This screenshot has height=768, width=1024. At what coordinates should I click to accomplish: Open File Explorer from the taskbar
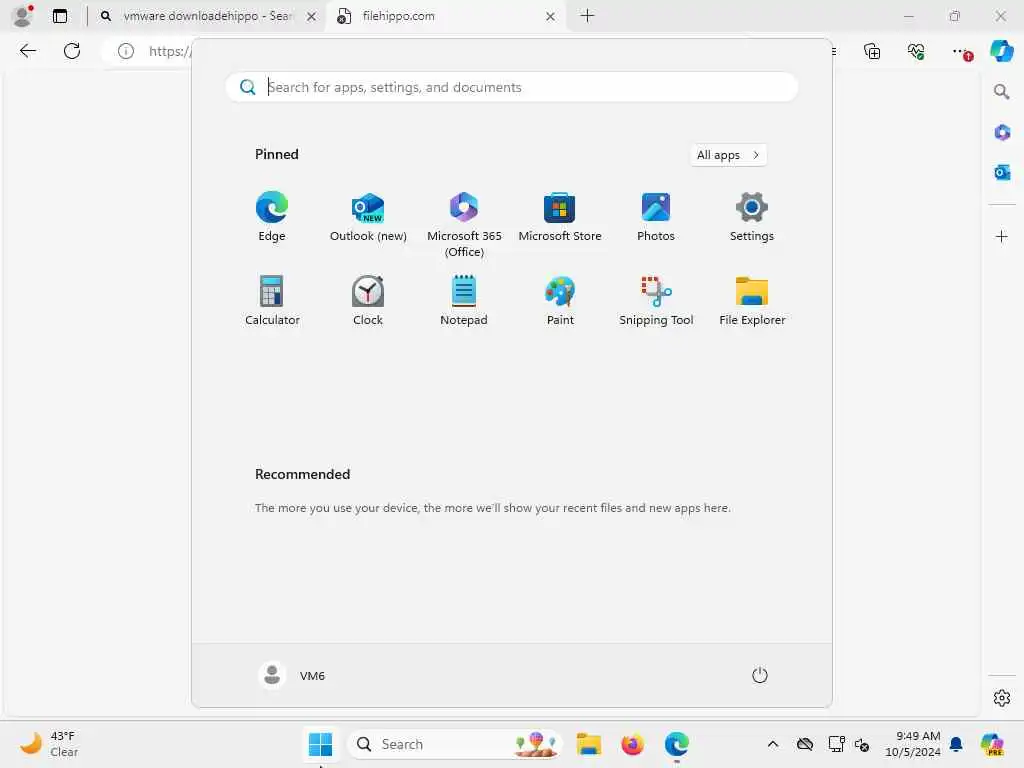(588, 744)
